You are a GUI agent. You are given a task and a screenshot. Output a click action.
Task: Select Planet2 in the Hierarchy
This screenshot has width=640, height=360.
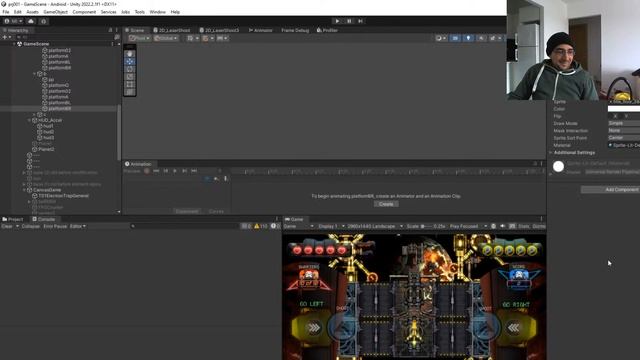coord(46,149)
